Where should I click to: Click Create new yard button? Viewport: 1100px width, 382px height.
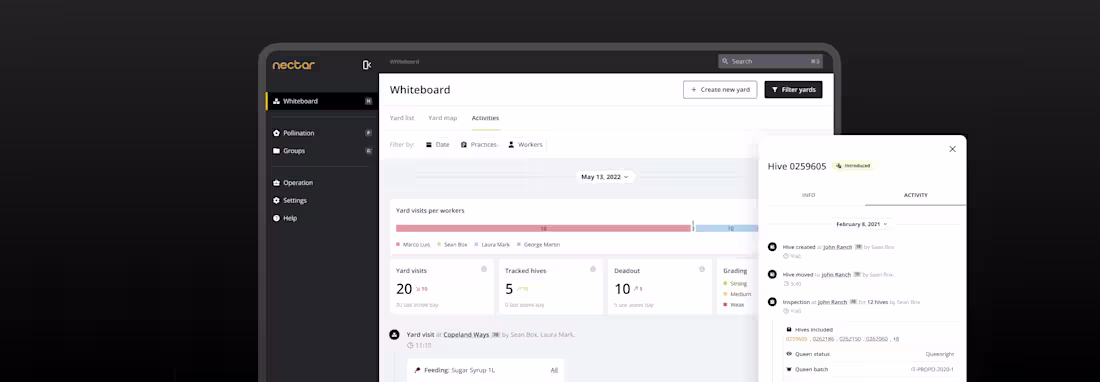(x=720, y=90)
